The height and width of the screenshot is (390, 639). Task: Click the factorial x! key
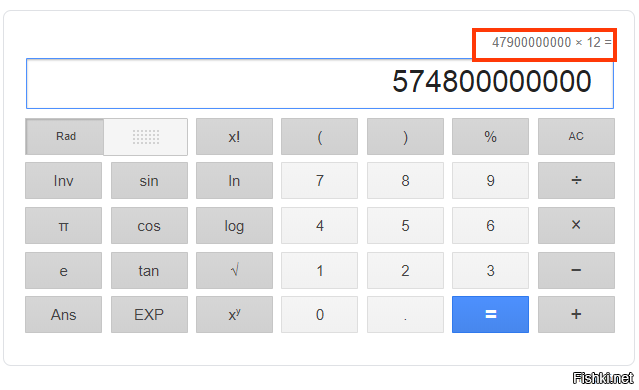coord(234,137)
